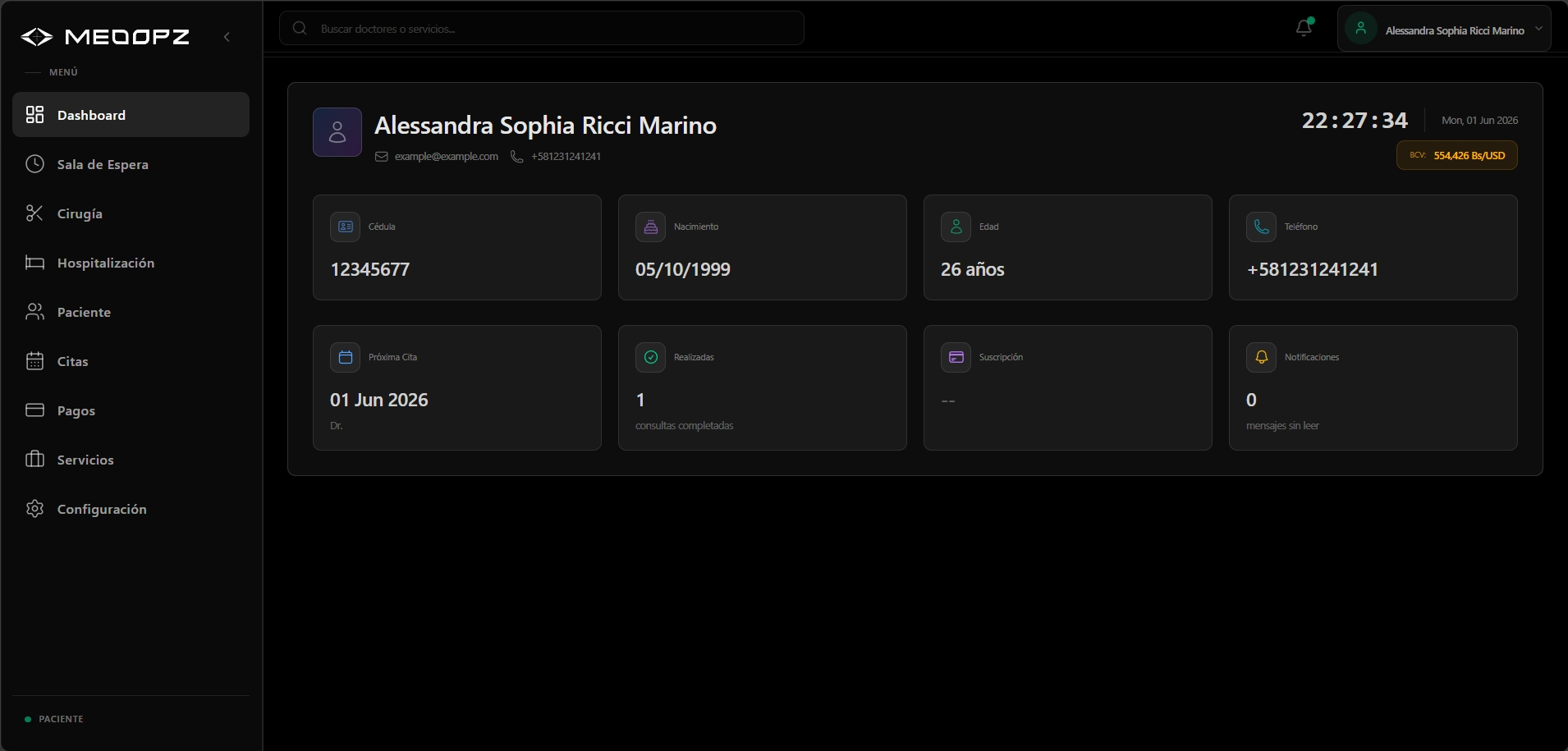Click the calendar icon for Citas
The image size is (1568, 751).
coord(34,361)
